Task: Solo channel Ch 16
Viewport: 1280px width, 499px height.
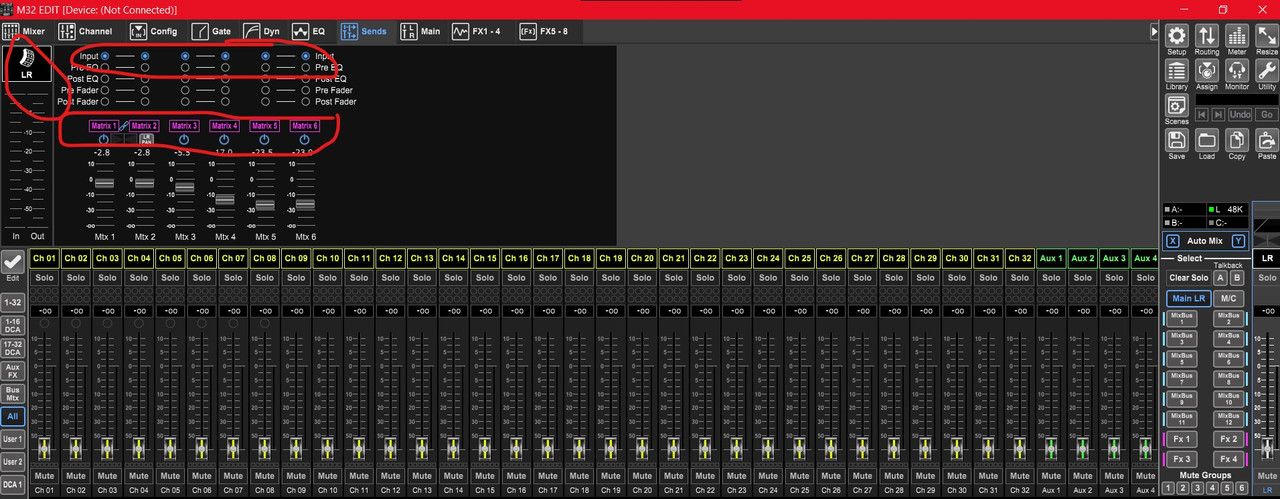Action: (516, 277)
